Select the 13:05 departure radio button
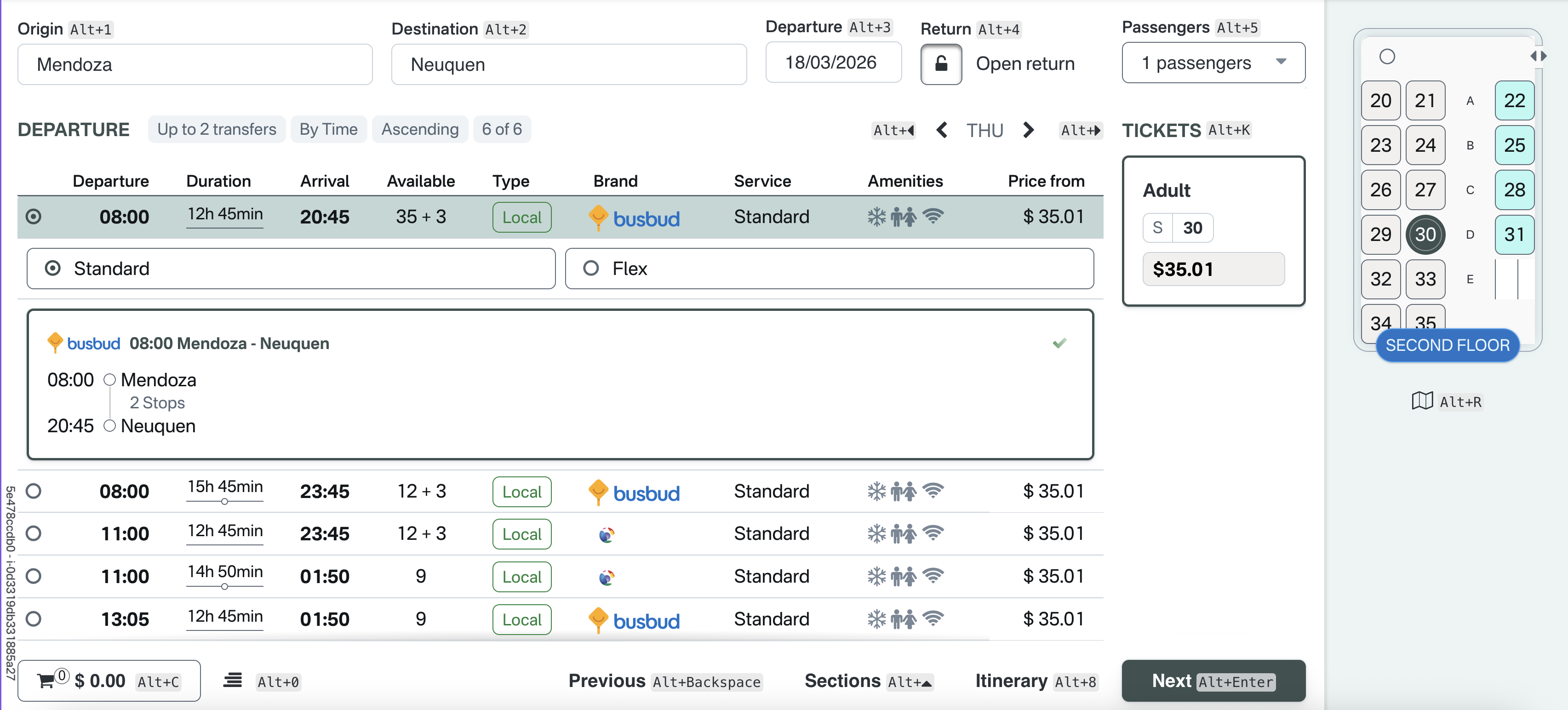The height and width of the screenshot is (710, 1568). 34,618
